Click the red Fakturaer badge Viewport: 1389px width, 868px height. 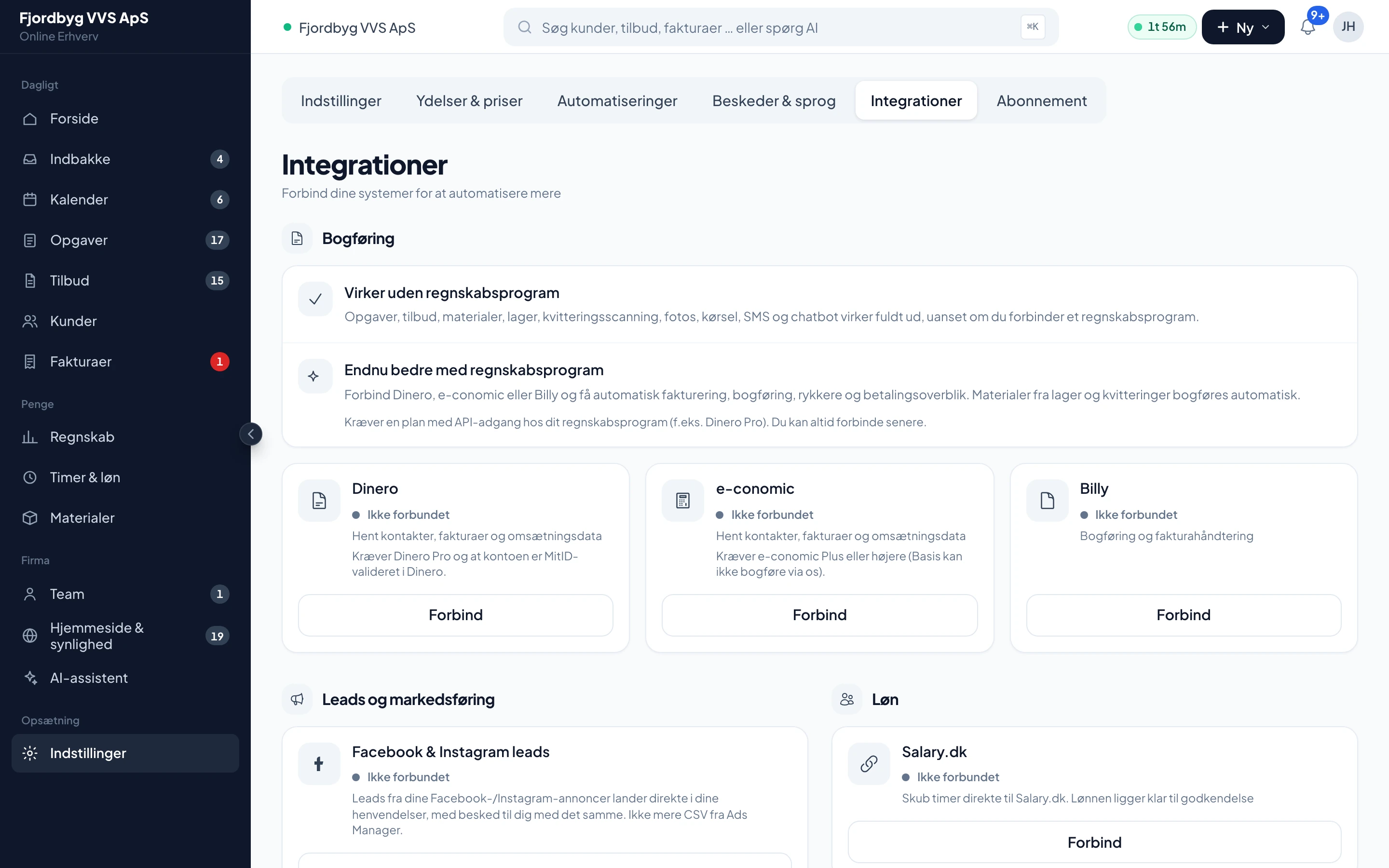pos(219,362)
